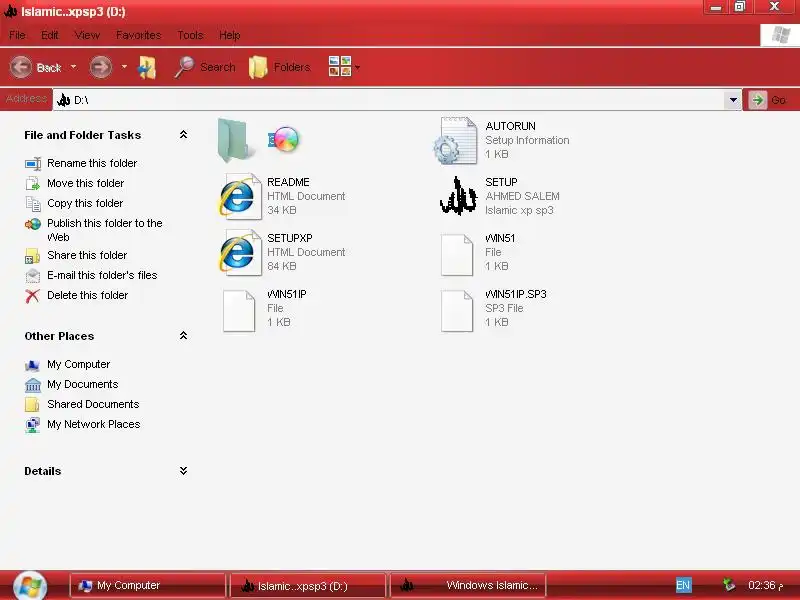Click Rename this folder

(x=92, y=163)
